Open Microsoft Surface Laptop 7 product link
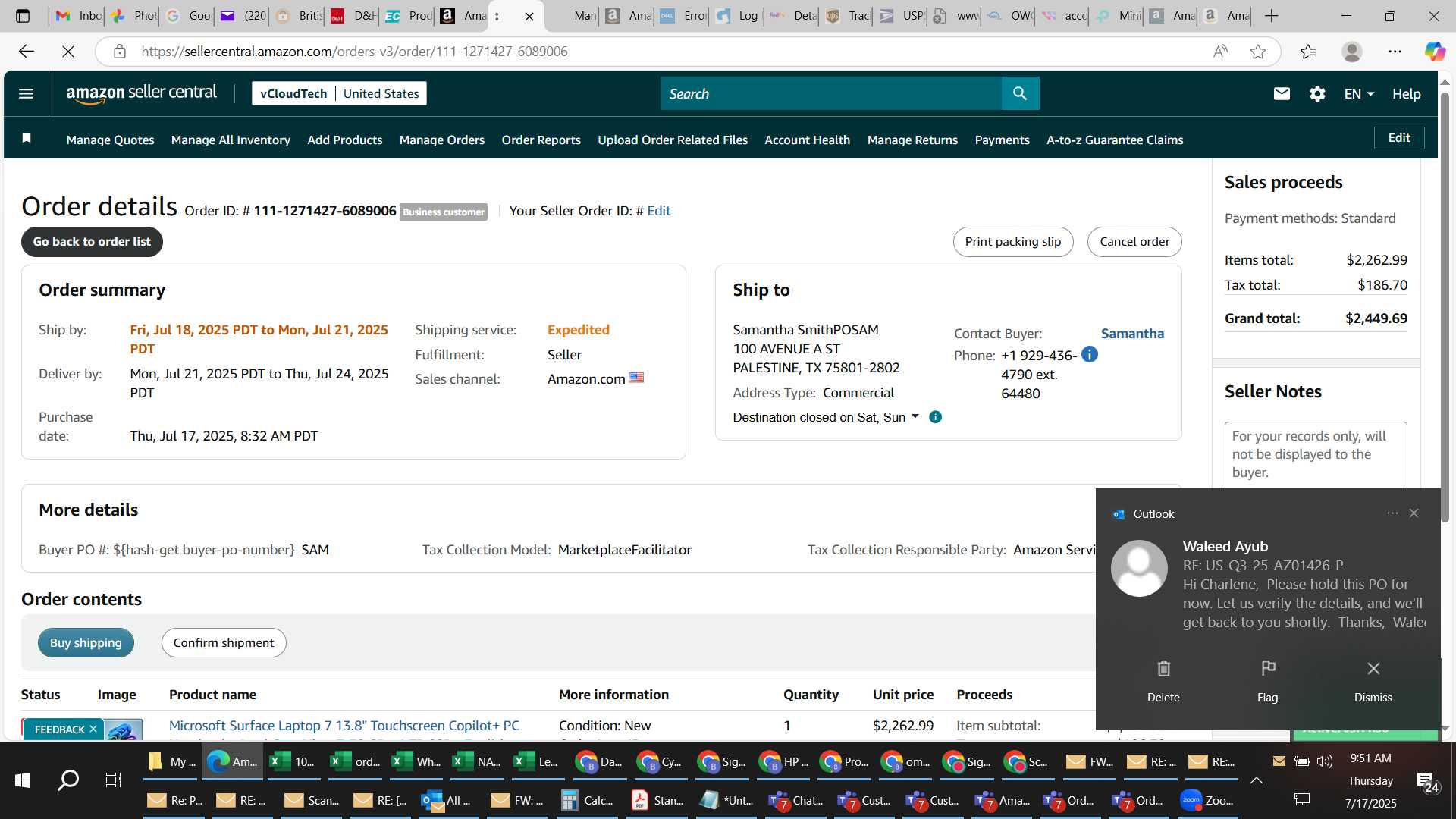This screenshot has width=1456, height=819. (x=344, y=726)
